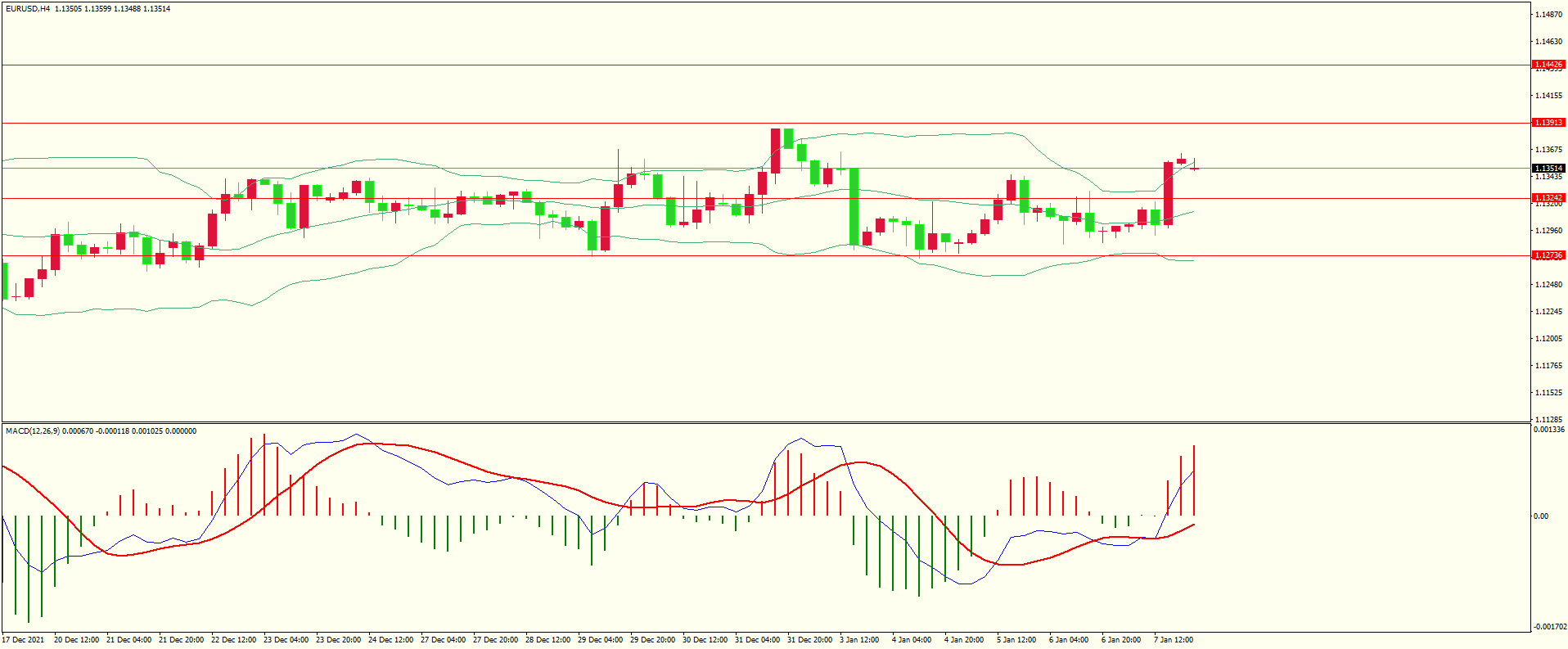Click the 1.12005 value on price scale
Image resolution: width=1568 pixels, height=649 pixels.
tap(1548, 339)
